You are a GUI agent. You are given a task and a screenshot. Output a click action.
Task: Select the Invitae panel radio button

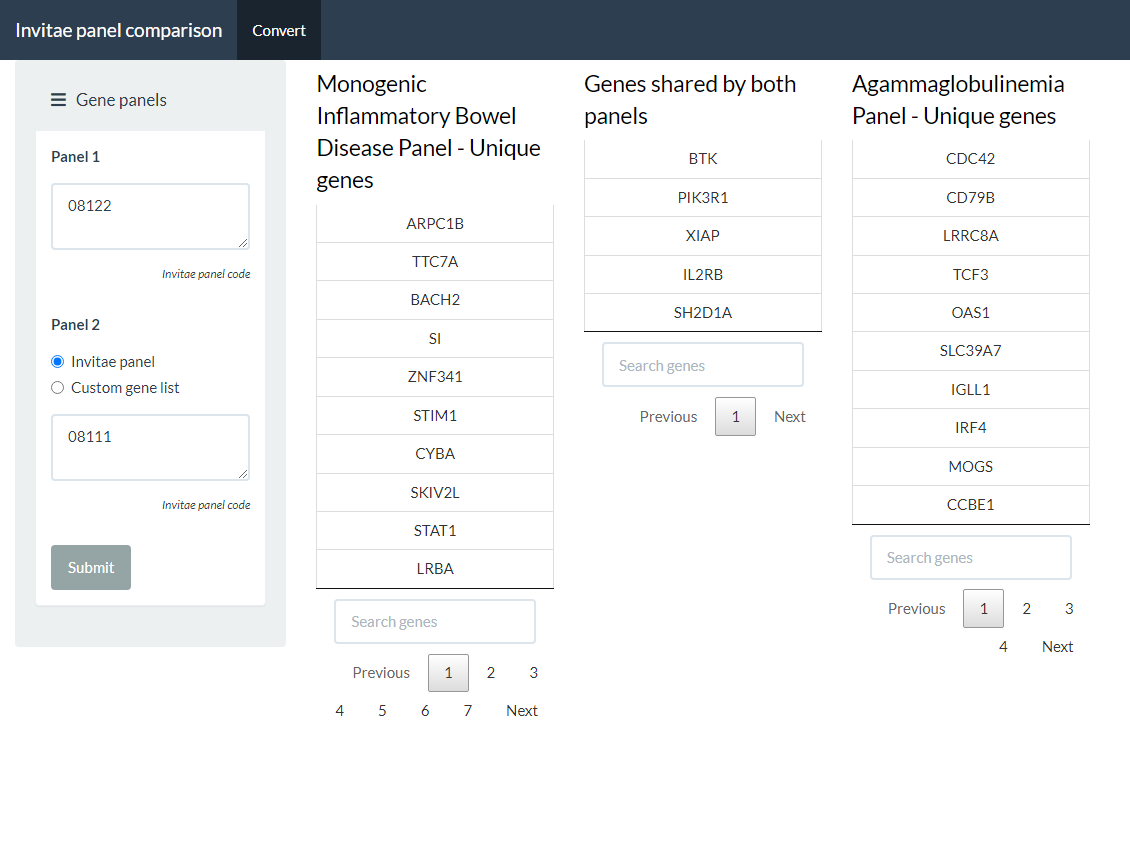(x=57, y=362)
